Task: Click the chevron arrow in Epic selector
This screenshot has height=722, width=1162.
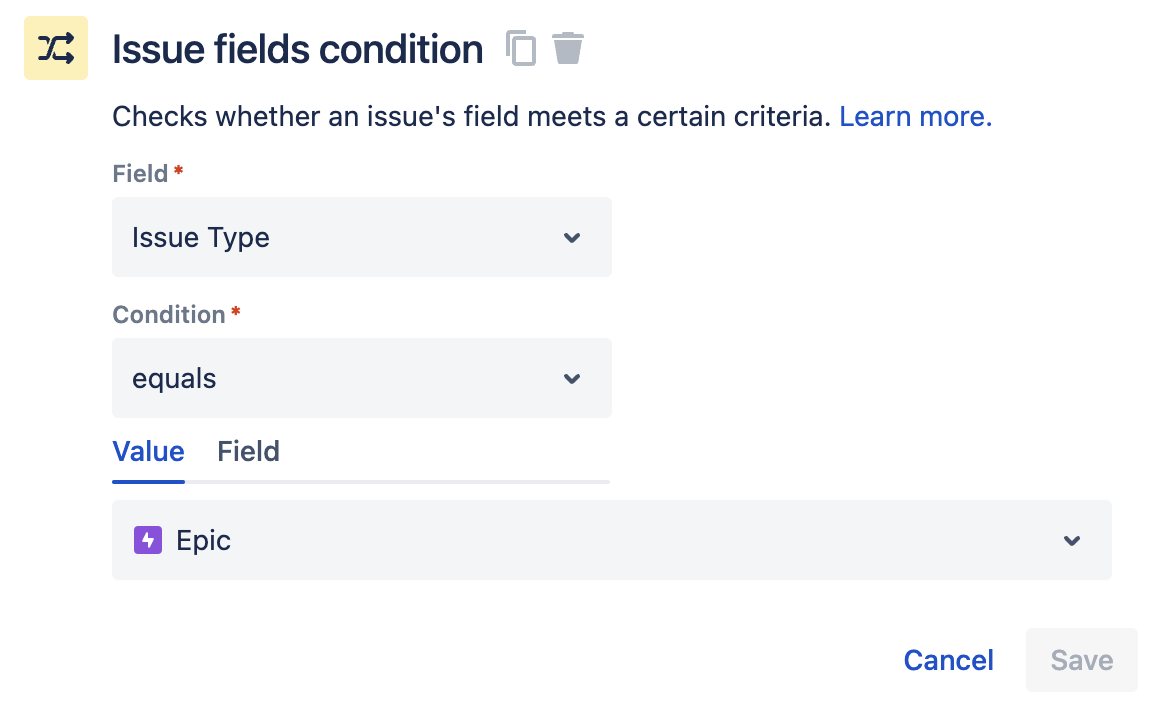Action: (x=1072, y=541)
